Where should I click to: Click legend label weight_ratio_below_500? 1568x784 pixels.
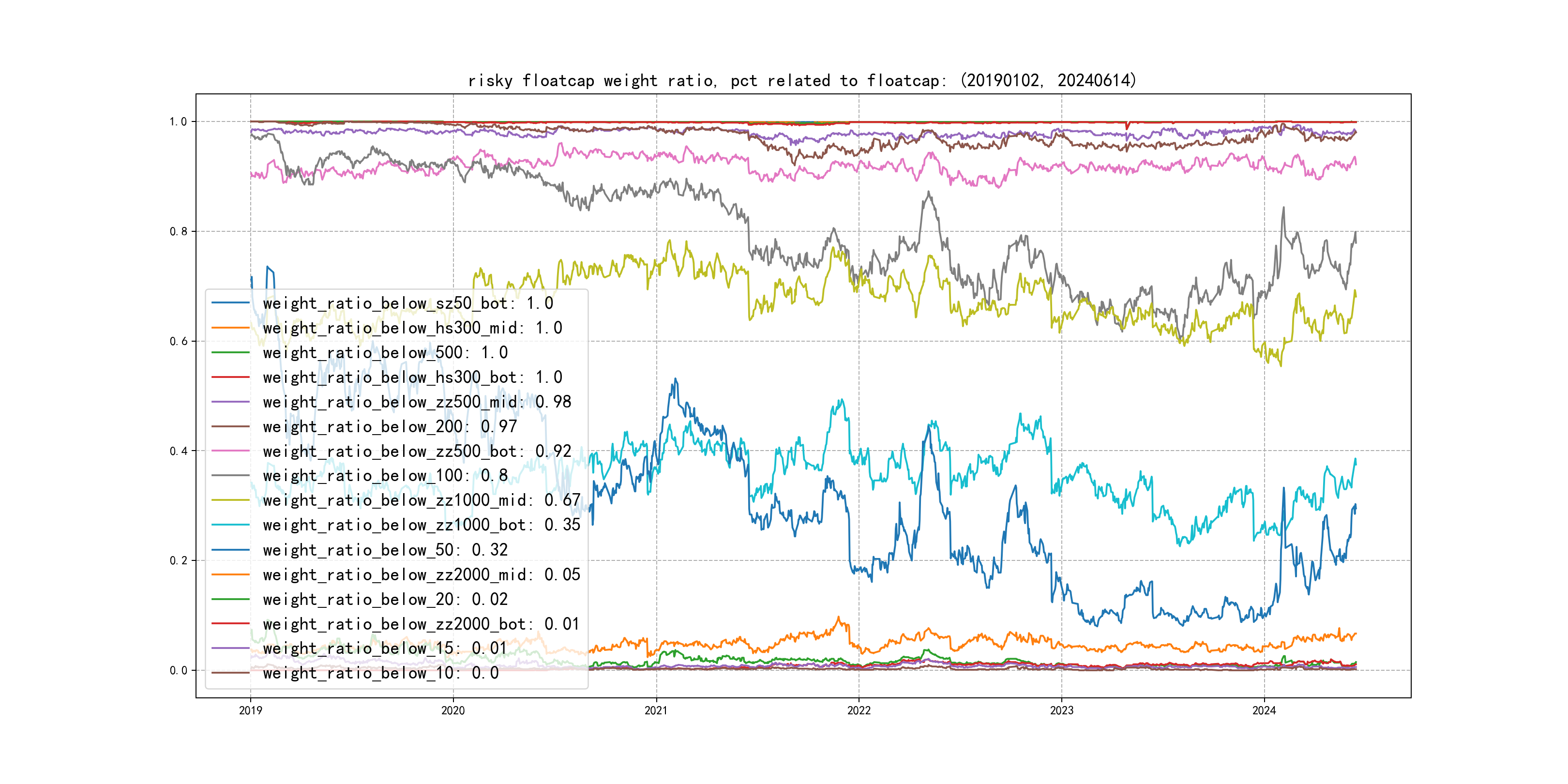[385, 352]
